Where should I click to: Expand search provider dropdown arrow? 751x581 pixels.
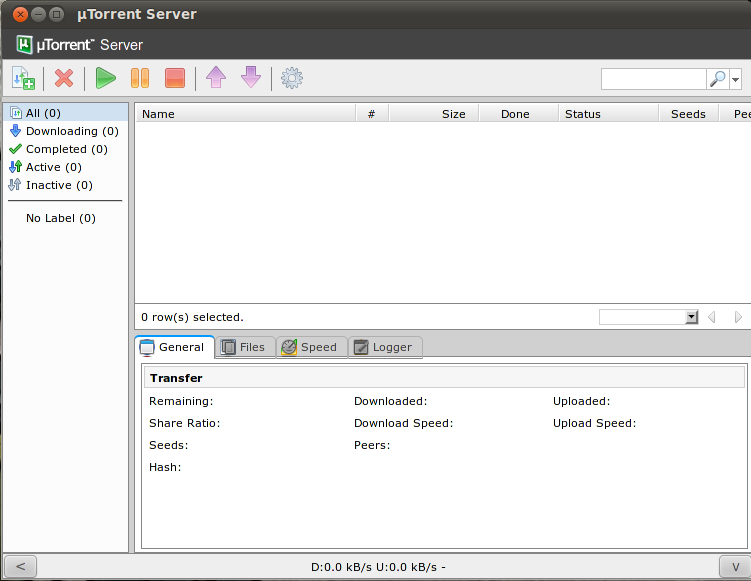(x=735, y=80)
